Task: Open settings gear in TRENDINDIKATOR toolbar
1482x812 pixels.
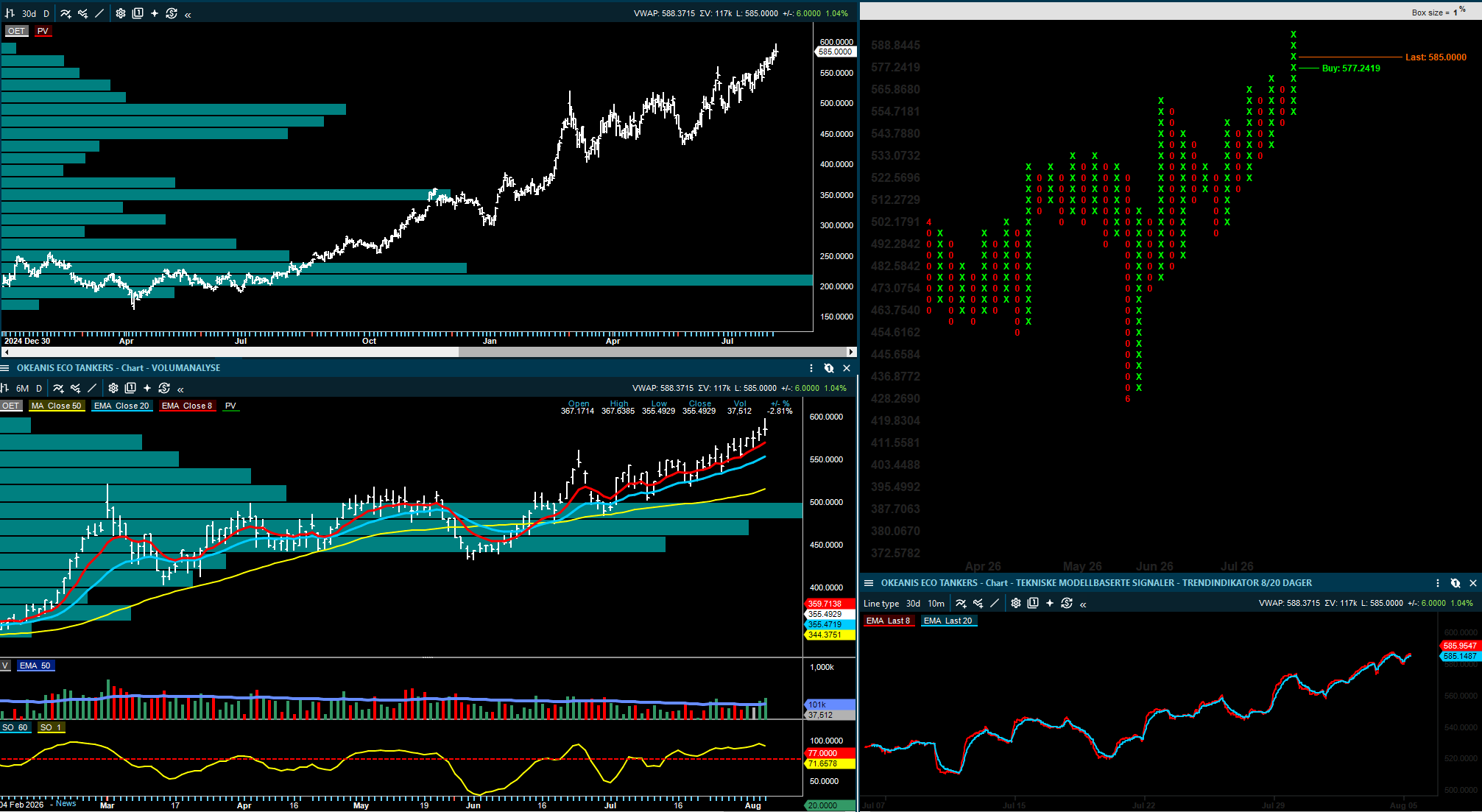Action: click(1016, 603)
